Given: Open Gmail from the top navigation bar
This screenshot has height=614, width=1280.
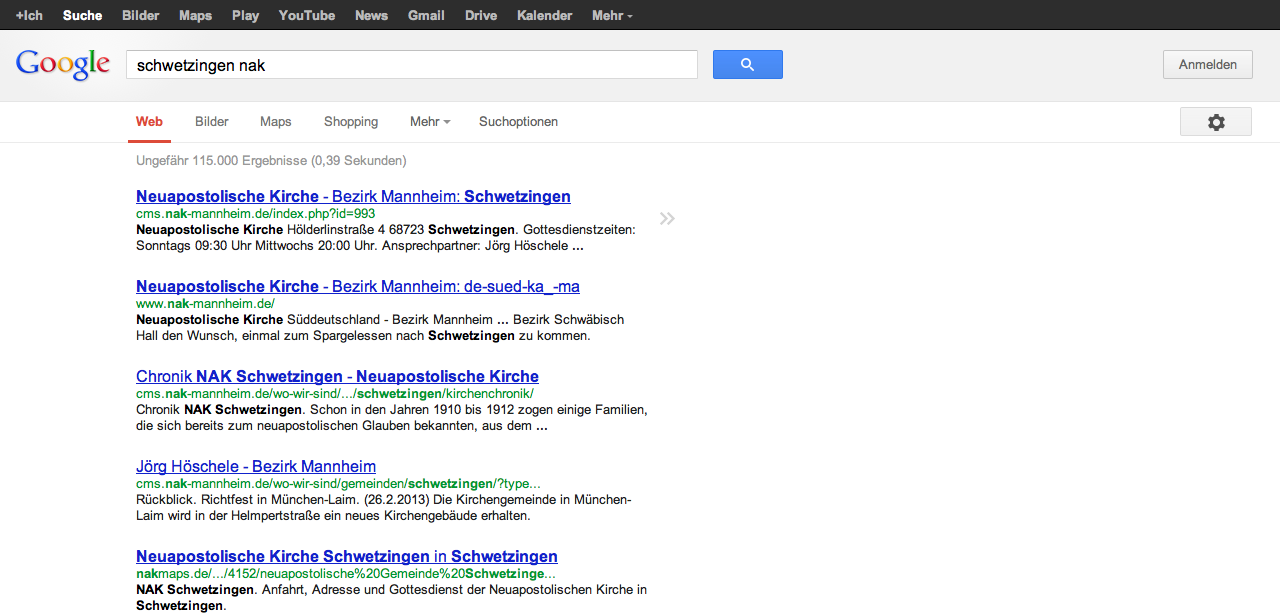Looking at the screenshot, I should pos(426,15).
